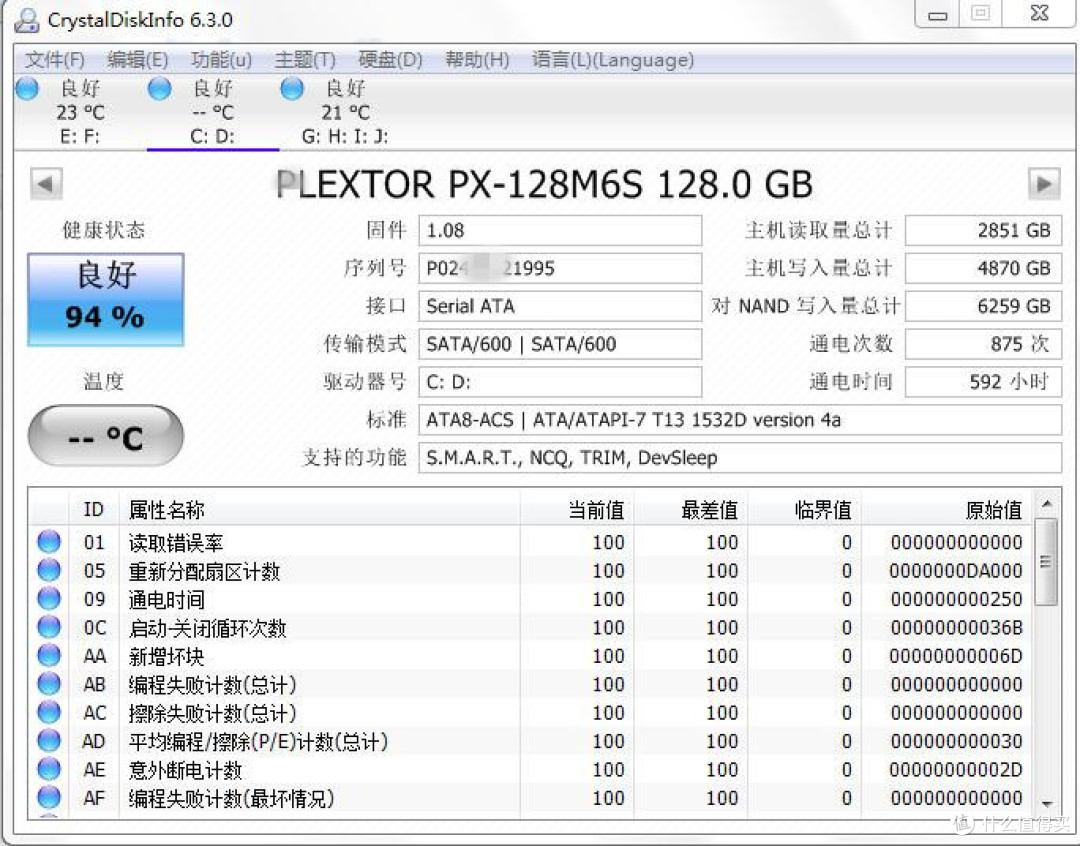
Task: Select the C: D: disk tab
Action: (212, 112)
